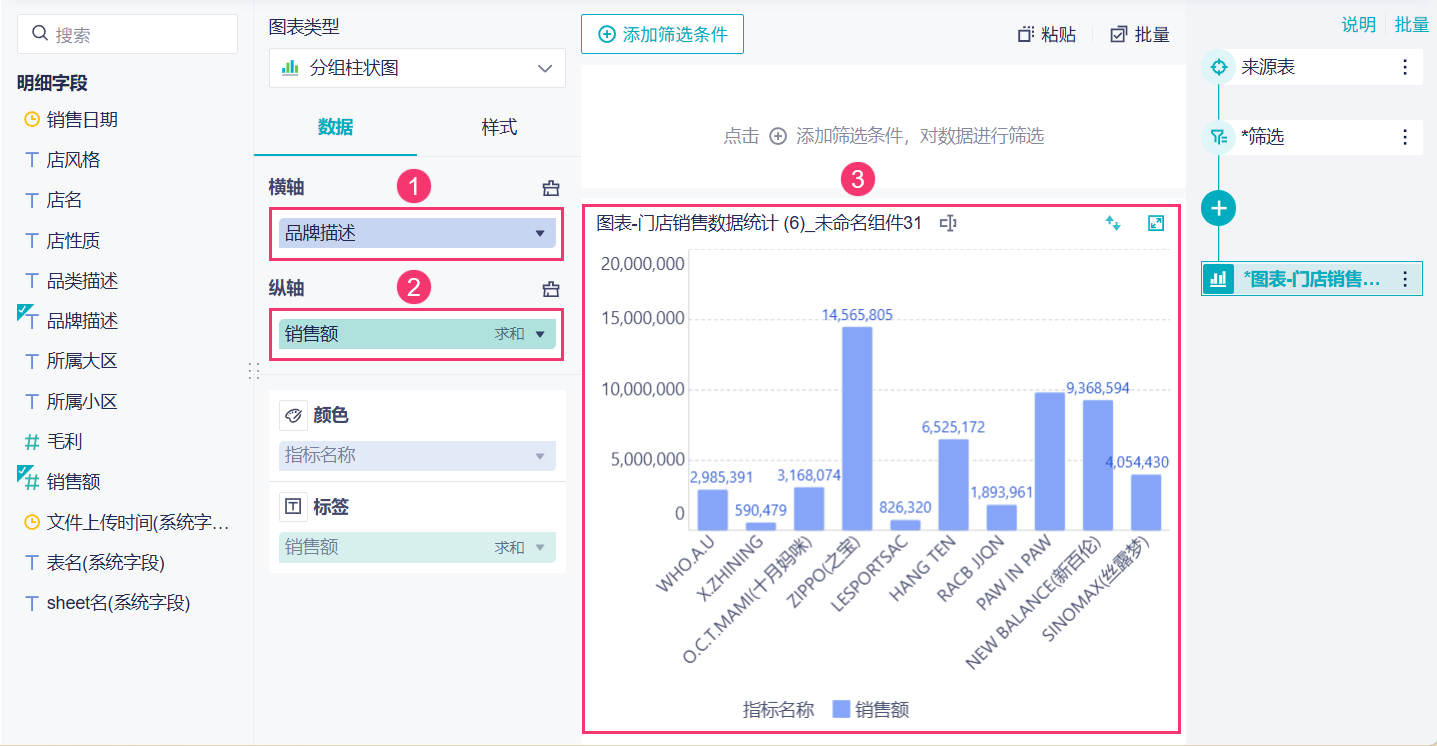The image size is (1437, 746).
Task: Open the more menu for 图表 step
Action: [x=1404, y=279]
